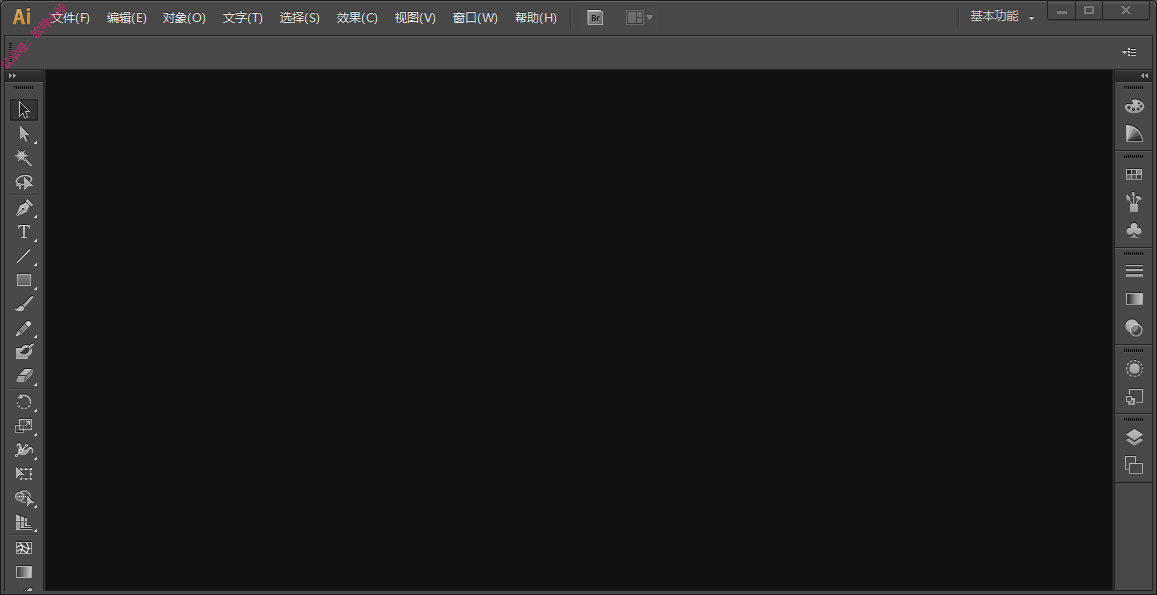The height and width of the screenshot is (595, 1157).
Task: Minimize the Illustrator window
Action: coord(1061,10)
